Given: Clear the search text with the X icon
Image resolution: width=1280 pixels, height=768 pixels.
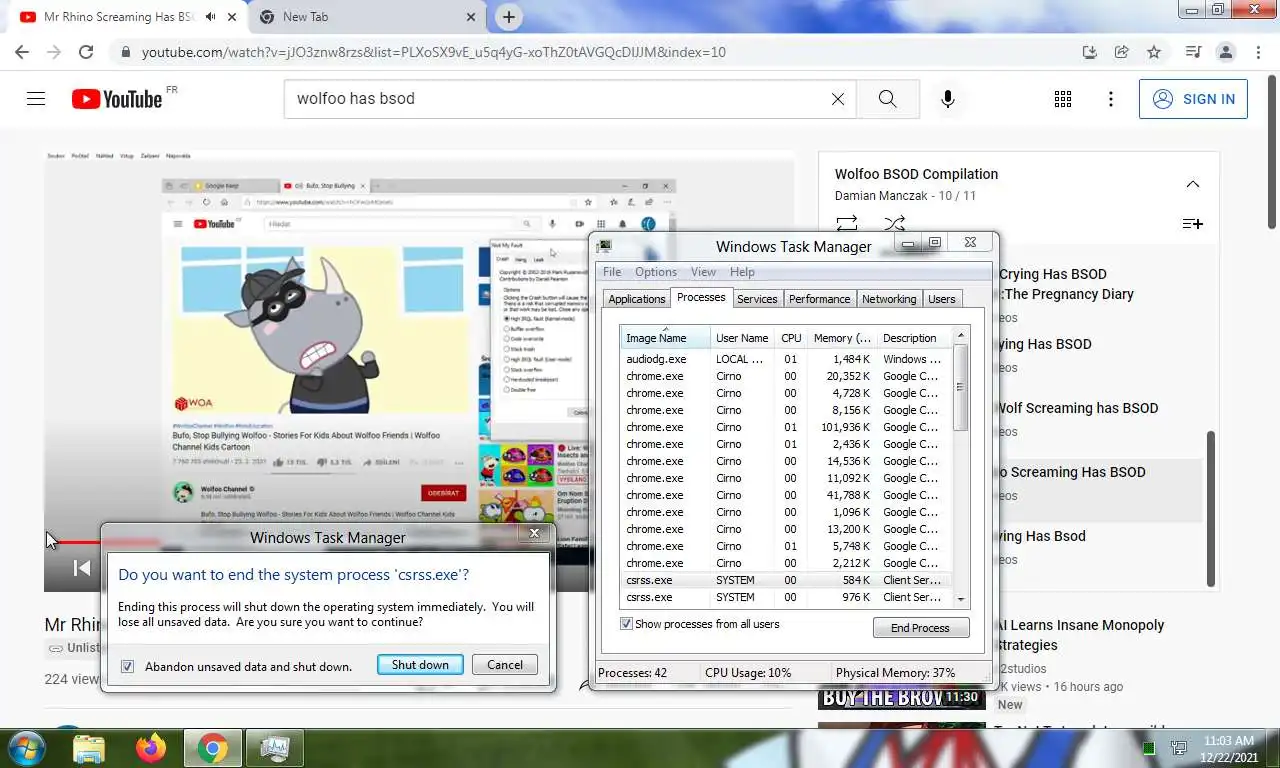Looking at the screenshot, I should click(x=838, y=99).
